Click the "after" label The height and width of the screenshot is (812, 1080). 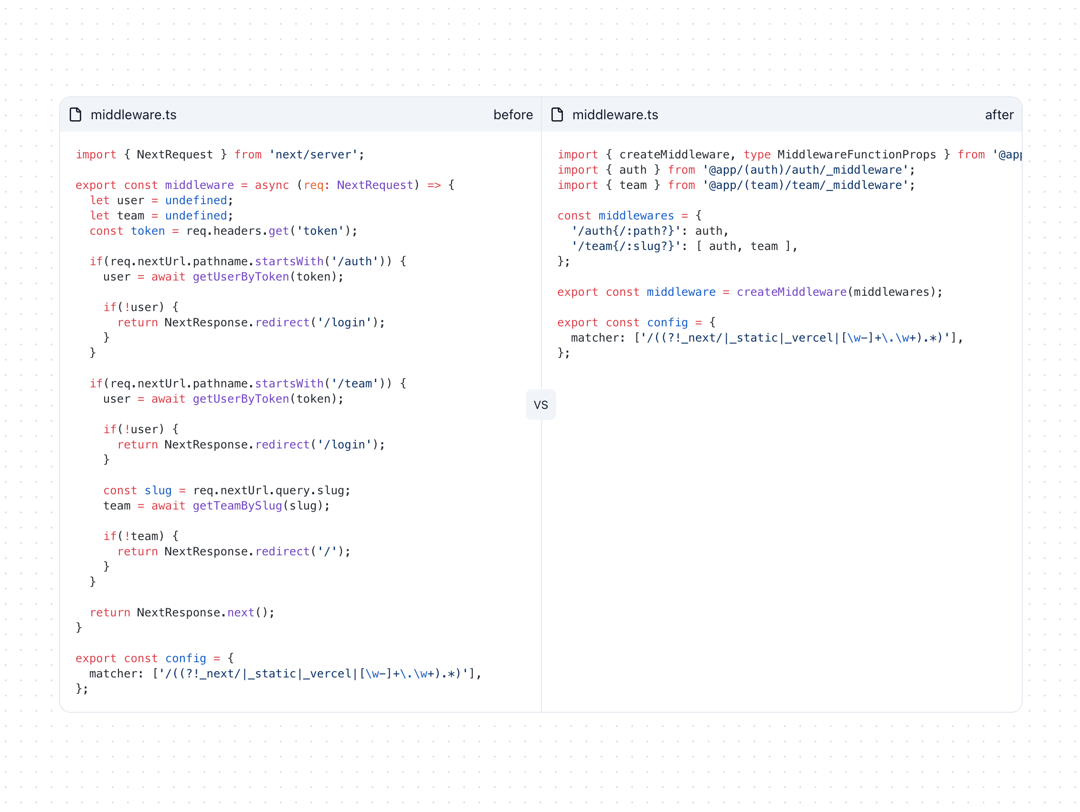point(999,115)
